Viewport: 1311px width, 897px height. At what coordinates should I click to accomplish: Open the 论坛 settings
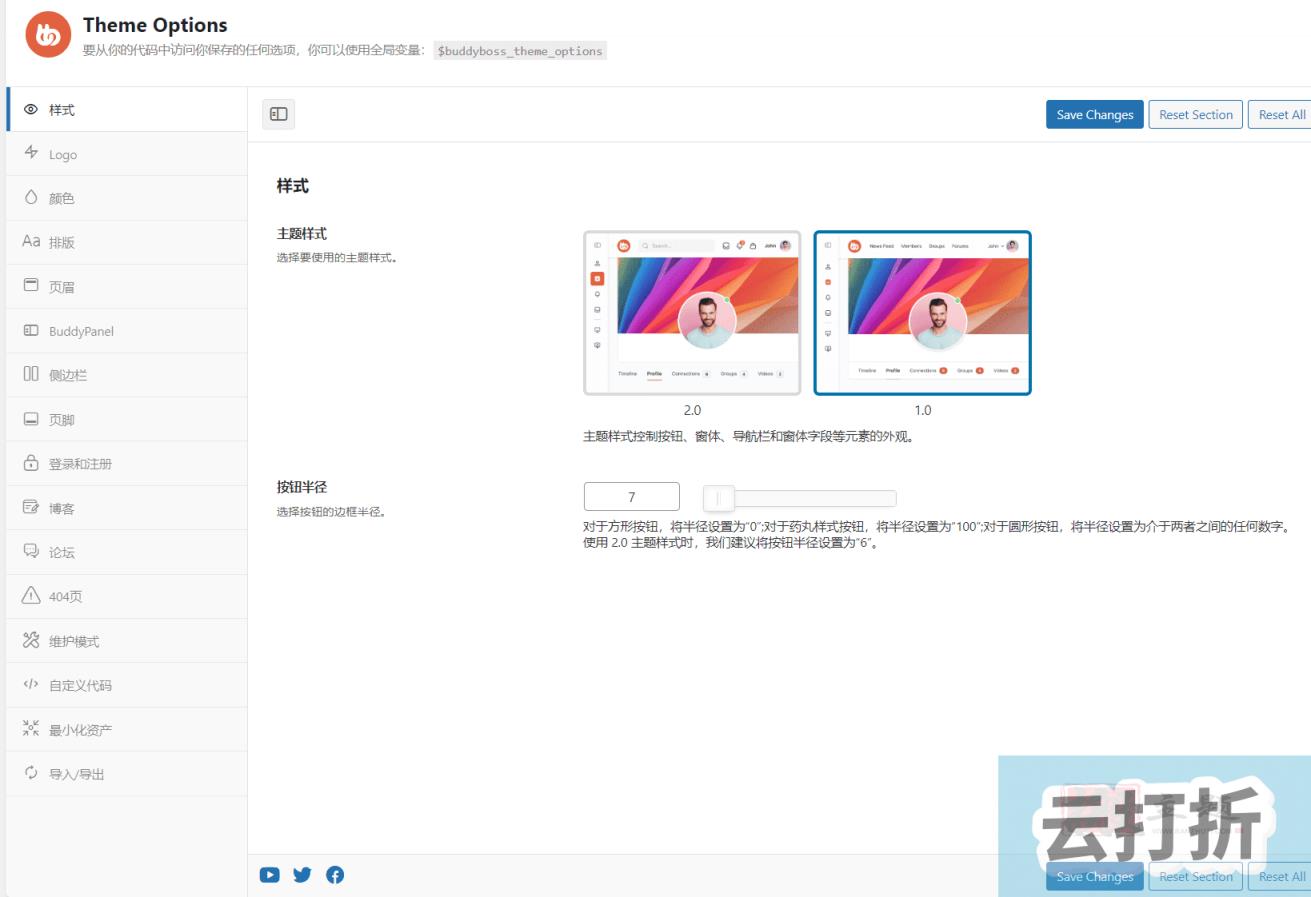[127, 552]
